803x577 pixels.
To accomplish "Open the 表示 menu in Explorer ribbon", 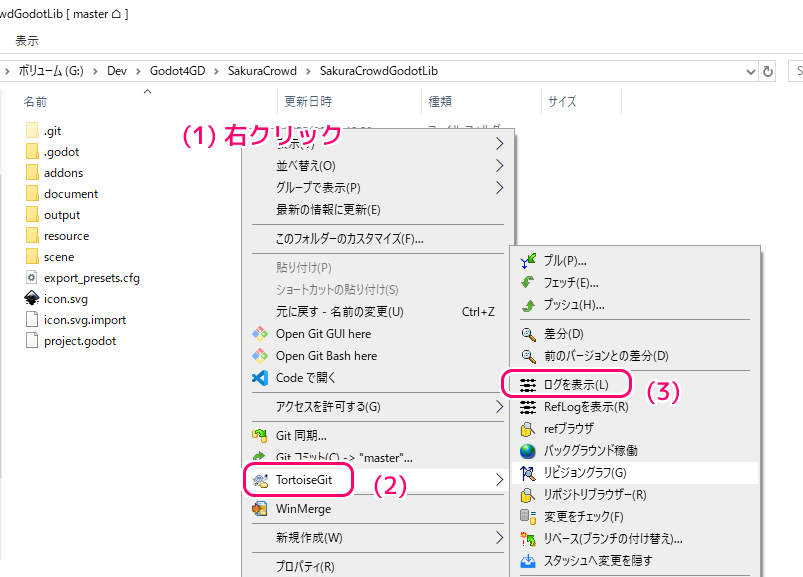I will pos(27,41).
